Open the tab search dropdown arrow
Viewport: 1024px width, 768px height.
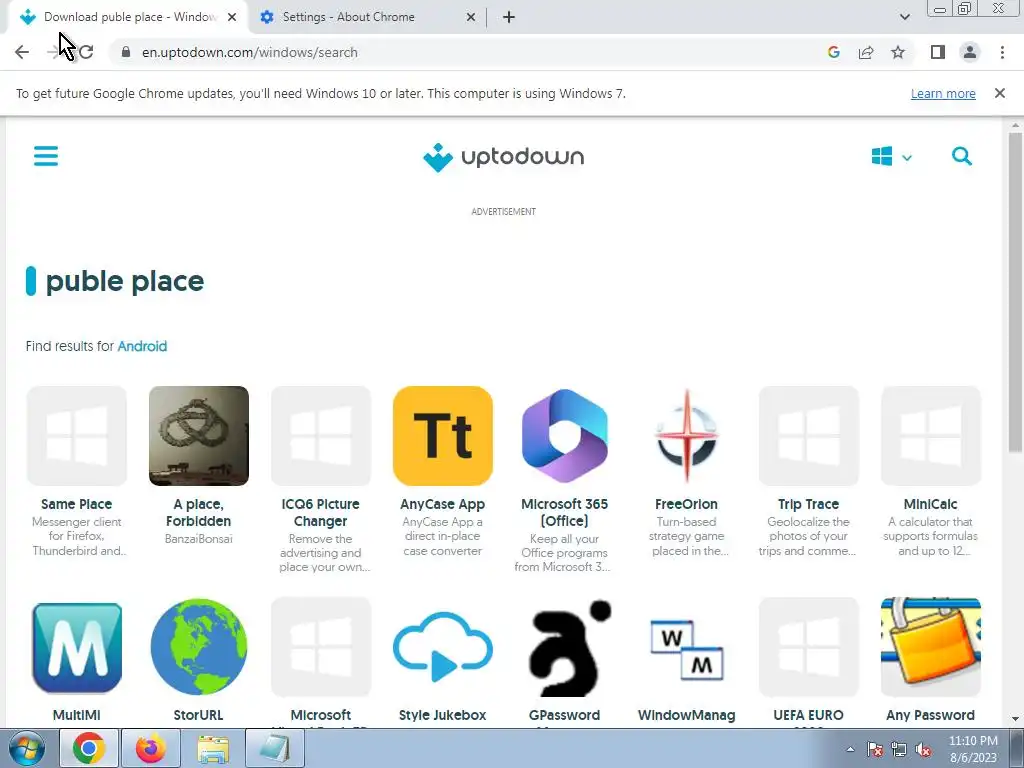click(904, 18)
